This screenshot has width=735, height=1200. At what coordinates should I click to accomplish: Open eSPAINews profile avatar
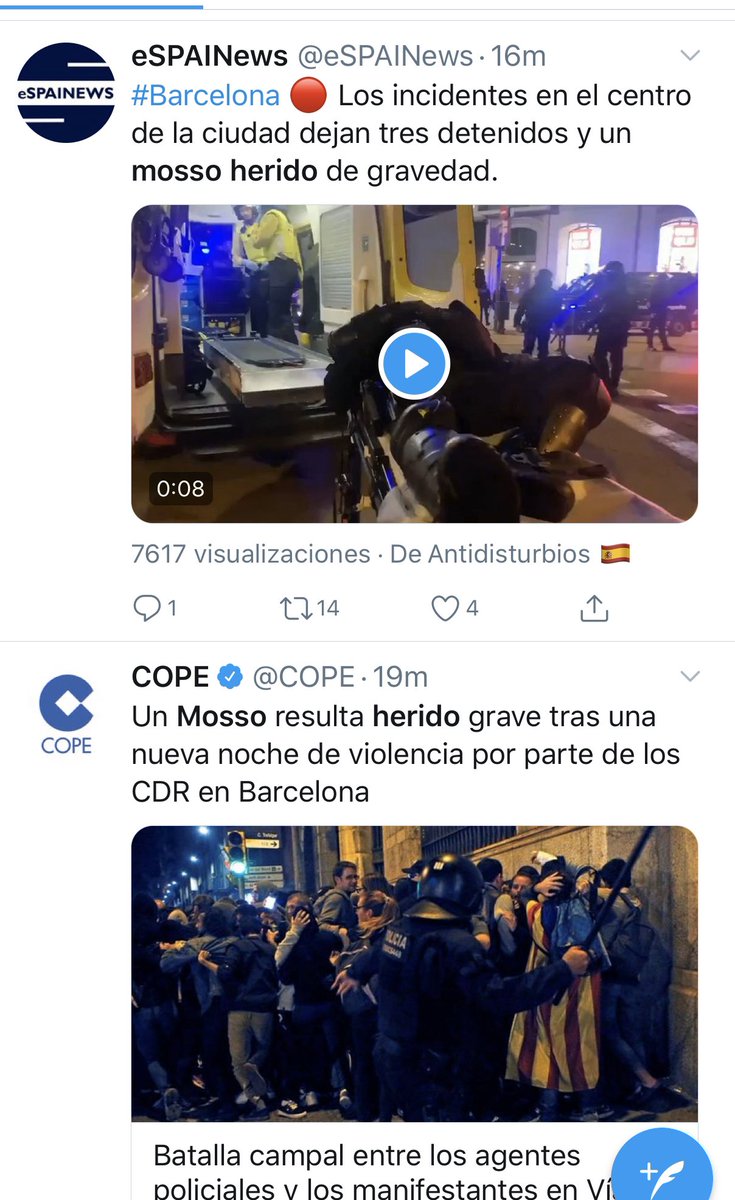[x=66, y=92]
